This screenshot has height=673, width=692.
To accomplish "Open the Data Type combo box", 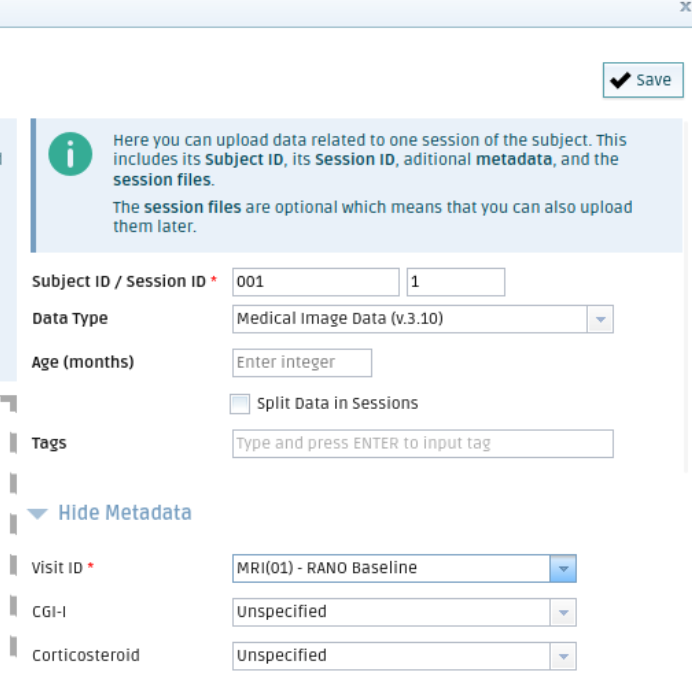I will click(410, 319).
